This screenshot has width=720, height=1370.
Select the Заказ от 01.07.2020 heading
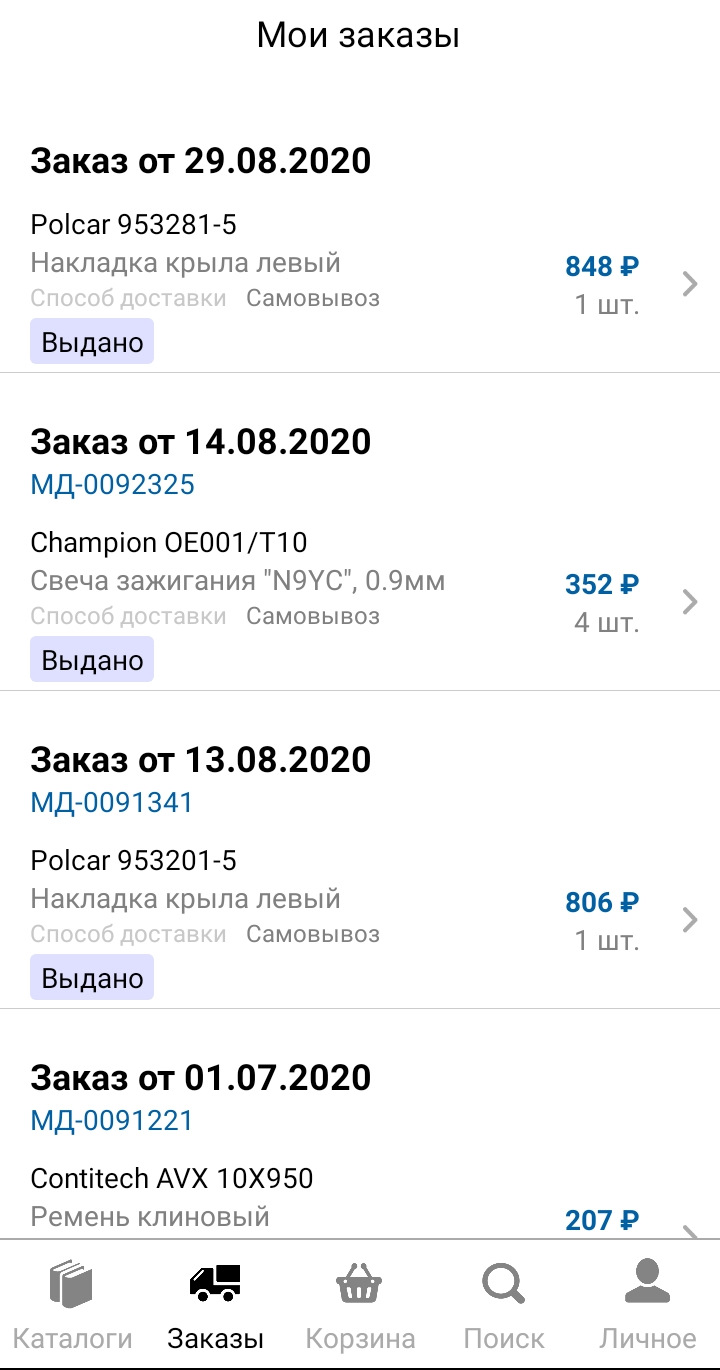point(201,1077)
